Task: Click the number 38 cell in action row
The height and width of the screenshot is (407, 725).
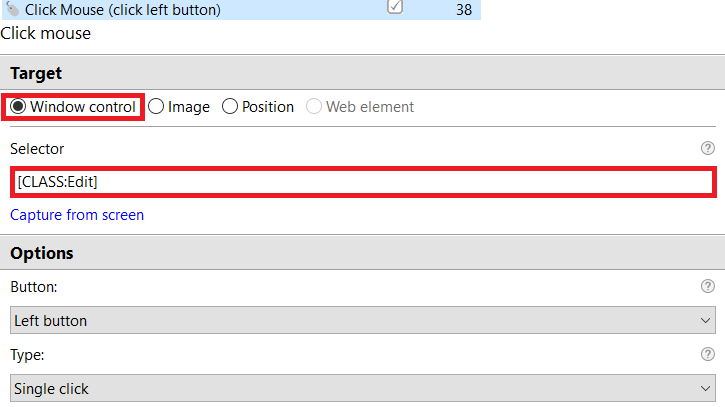Action: click(x=464, y=10)
